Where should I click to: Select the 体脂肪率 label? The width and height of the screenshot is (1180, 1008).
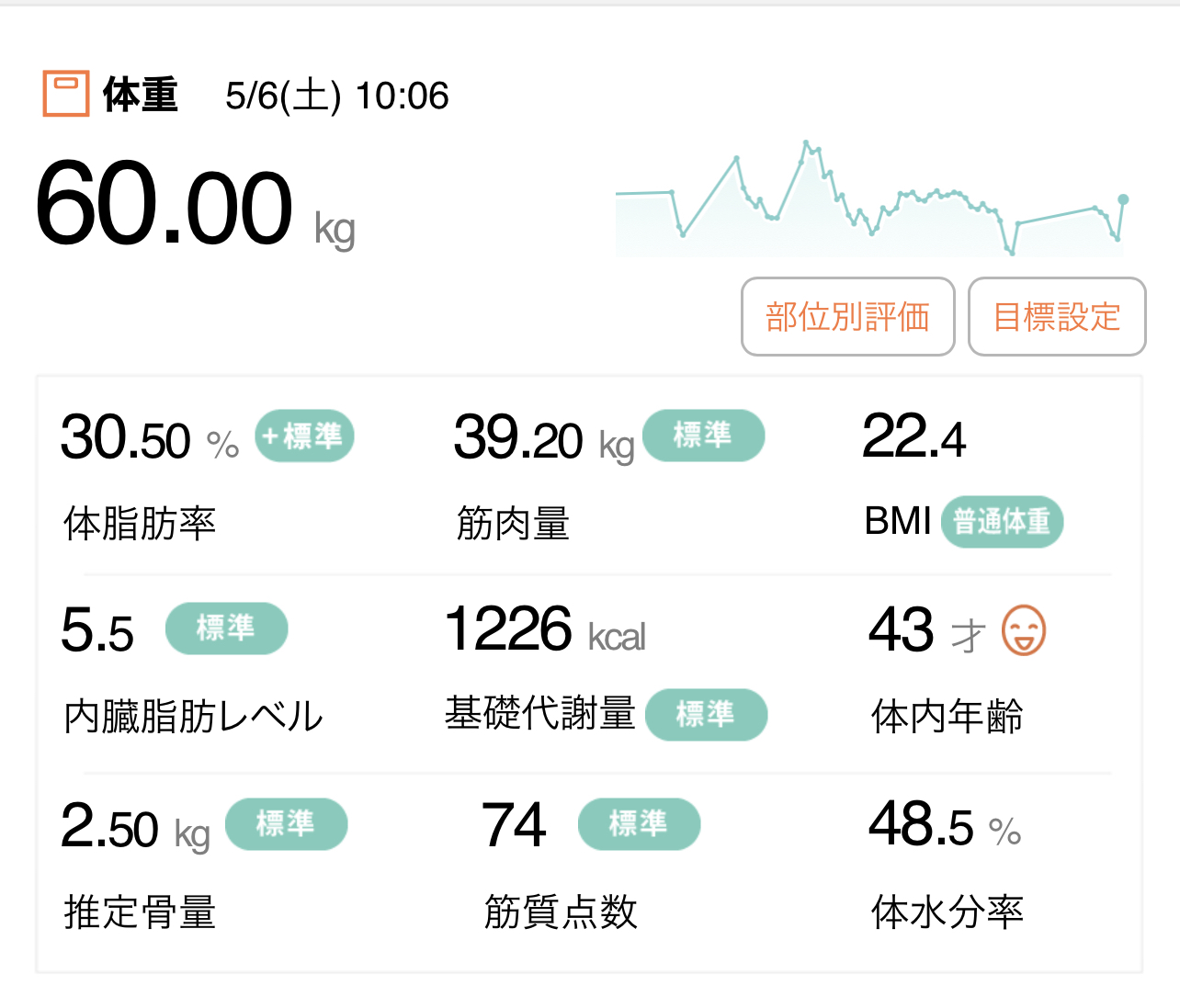click(140, 524)
